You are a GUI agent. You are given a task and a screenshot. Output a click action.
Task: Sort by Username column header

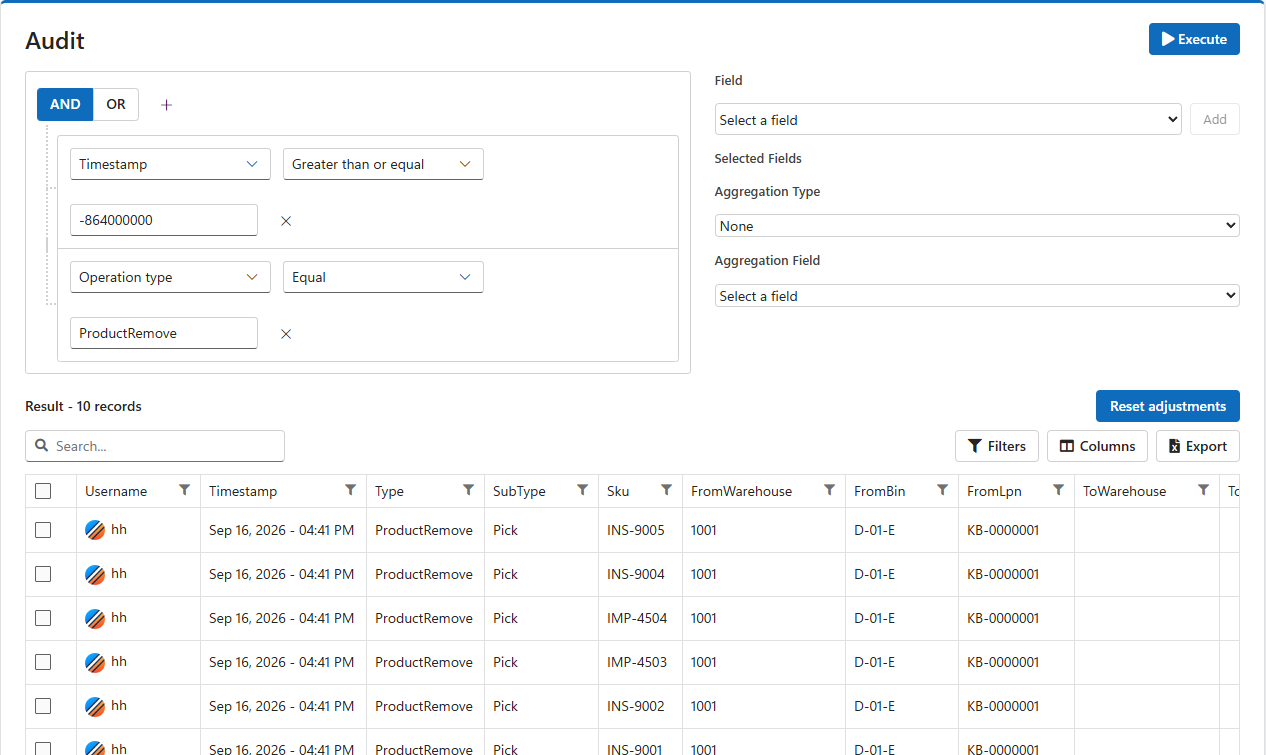116,491
